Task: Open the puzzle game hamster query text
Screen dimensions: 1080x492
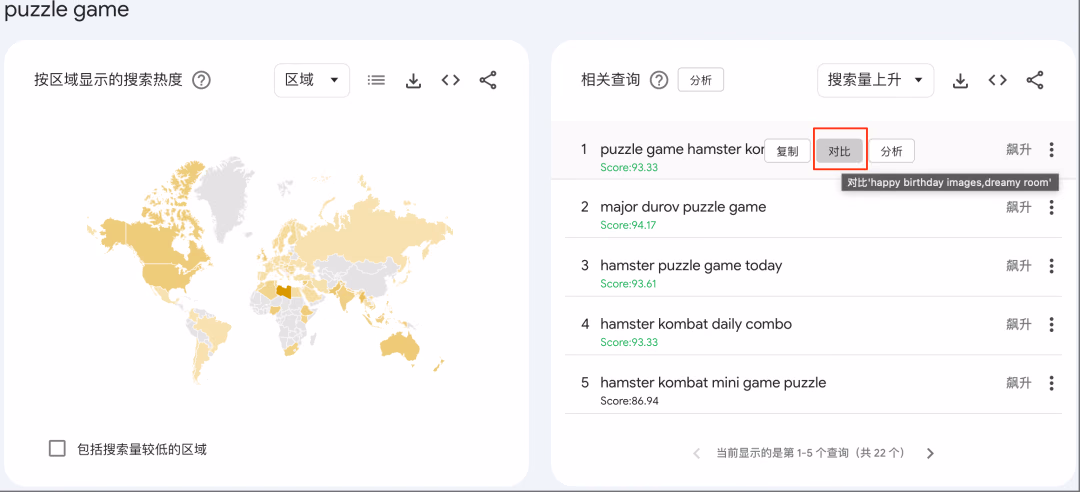Action: tap(682, 150)
